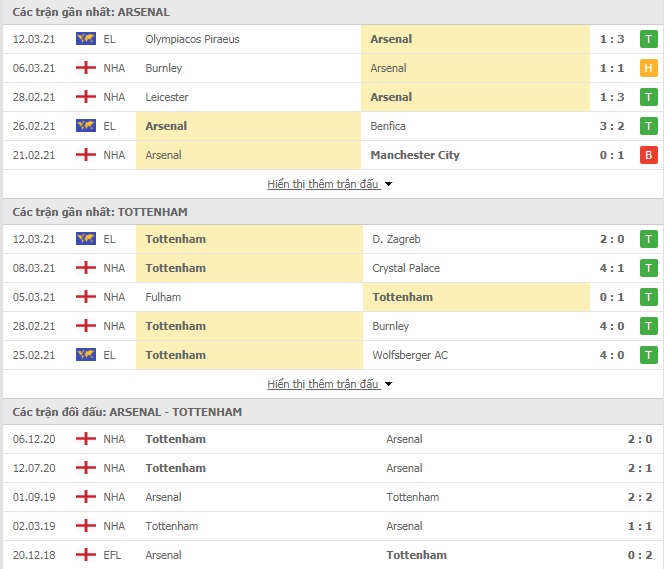Expand more Arsenal matches via Hiển thị thêm trận đấu
The width and height of the screenshot is (664, 569).
323,184
